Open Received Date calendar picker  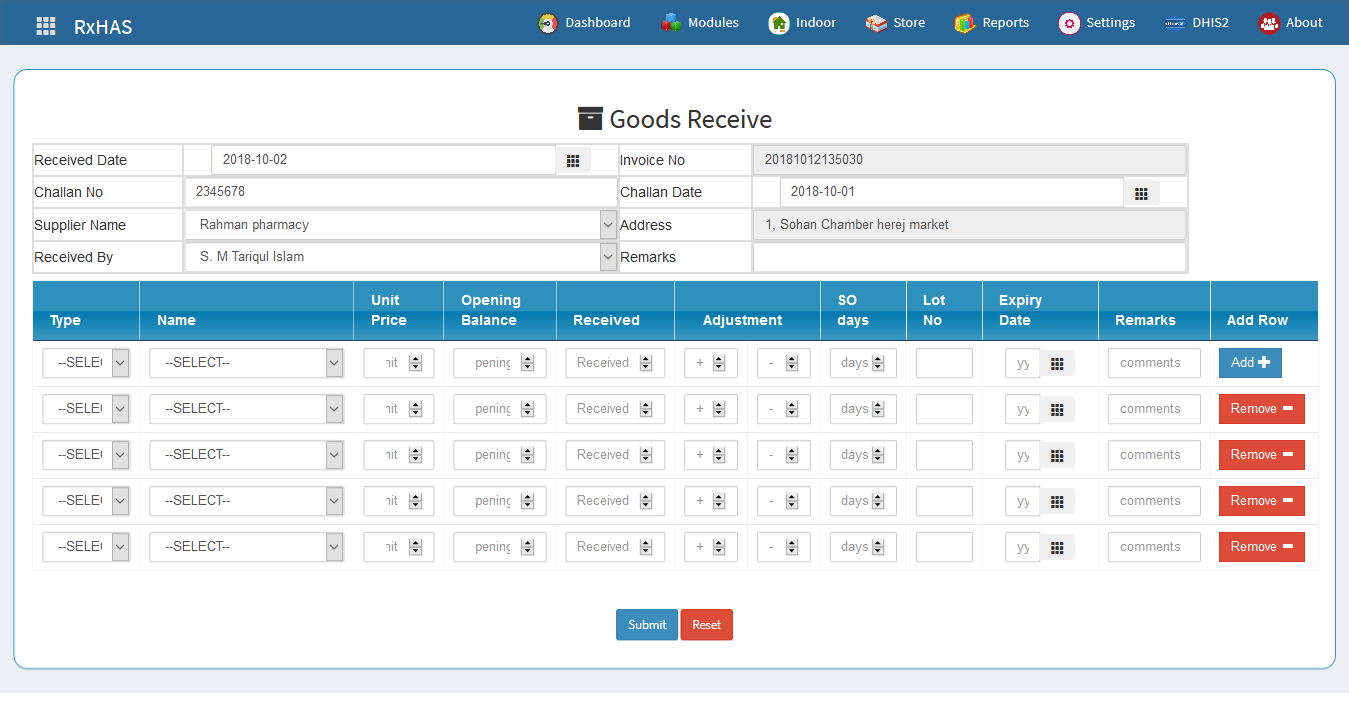(573, 160)
